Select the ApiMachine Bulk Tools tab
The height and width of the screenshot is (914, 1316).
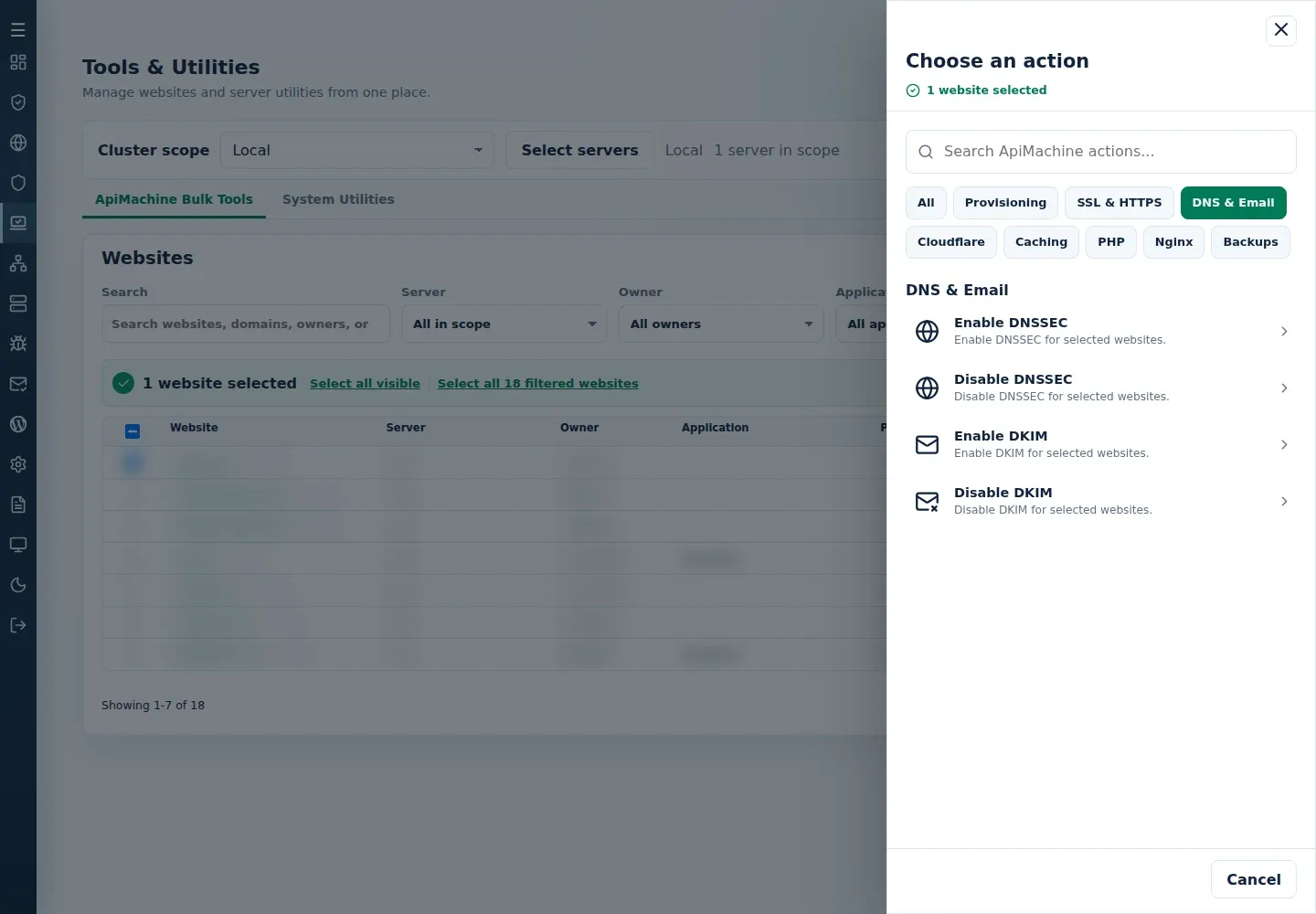point(174,199)
